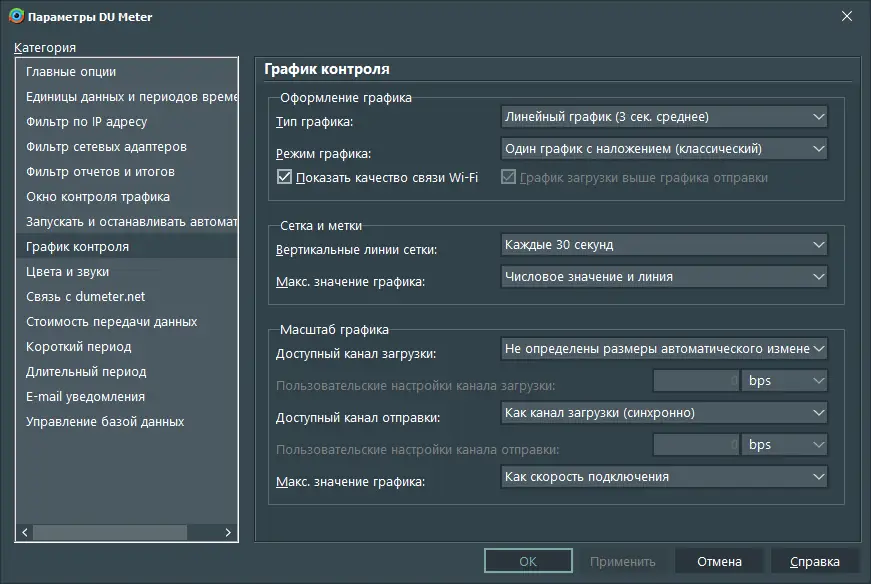Click the Отмена button

(x=719, y=562)
